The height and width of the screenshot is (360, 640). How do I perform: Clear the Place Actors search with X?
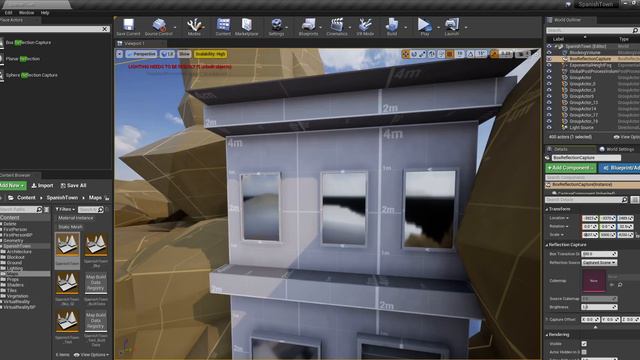click(x=105, y=29)
